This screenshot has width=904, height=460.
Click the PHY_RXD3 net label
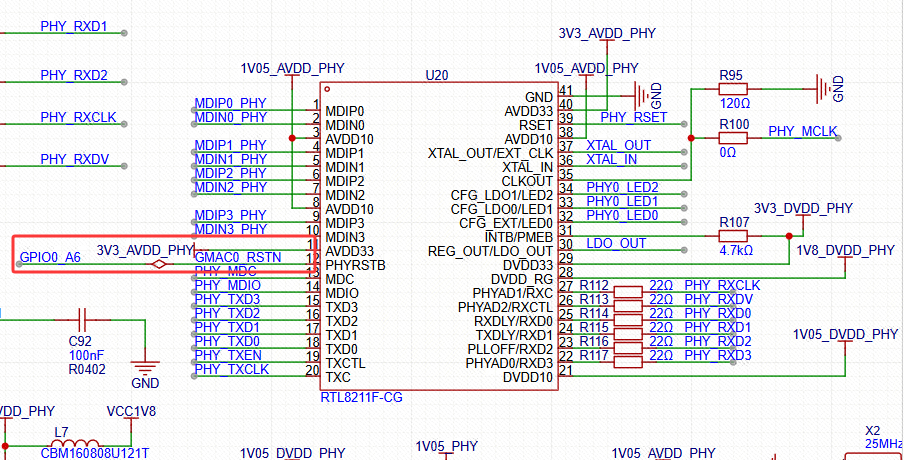tap(718, 355)
